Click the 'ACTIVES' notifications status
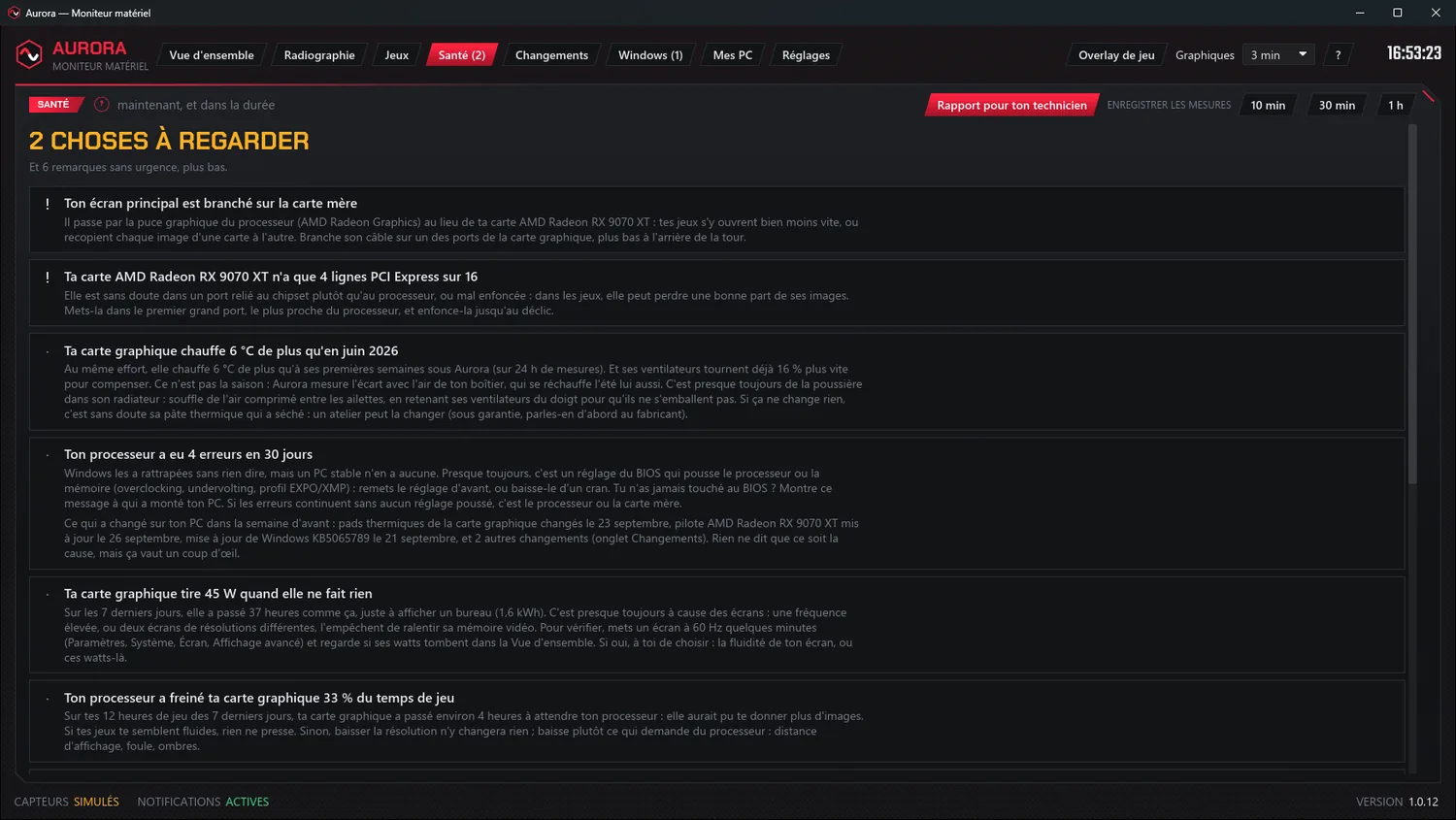The height and width of the screenshot is (820, 1456). coord(248,802)
